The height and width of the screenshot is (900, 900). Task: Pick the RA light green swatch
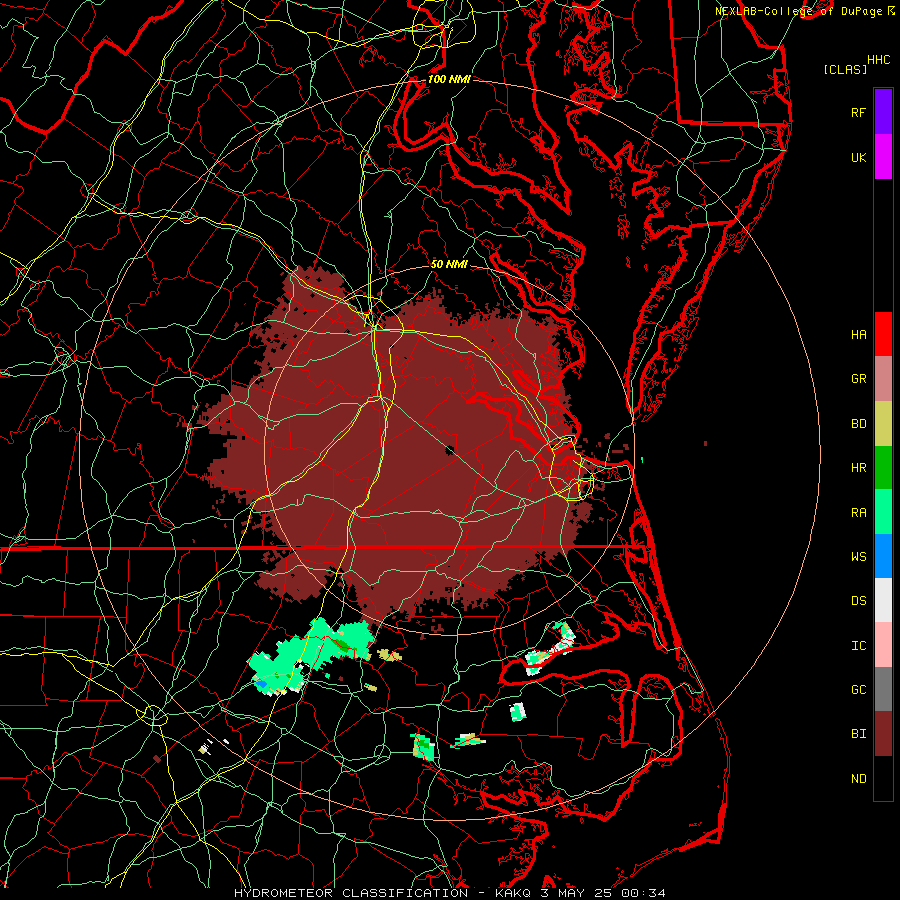(883, 512)
